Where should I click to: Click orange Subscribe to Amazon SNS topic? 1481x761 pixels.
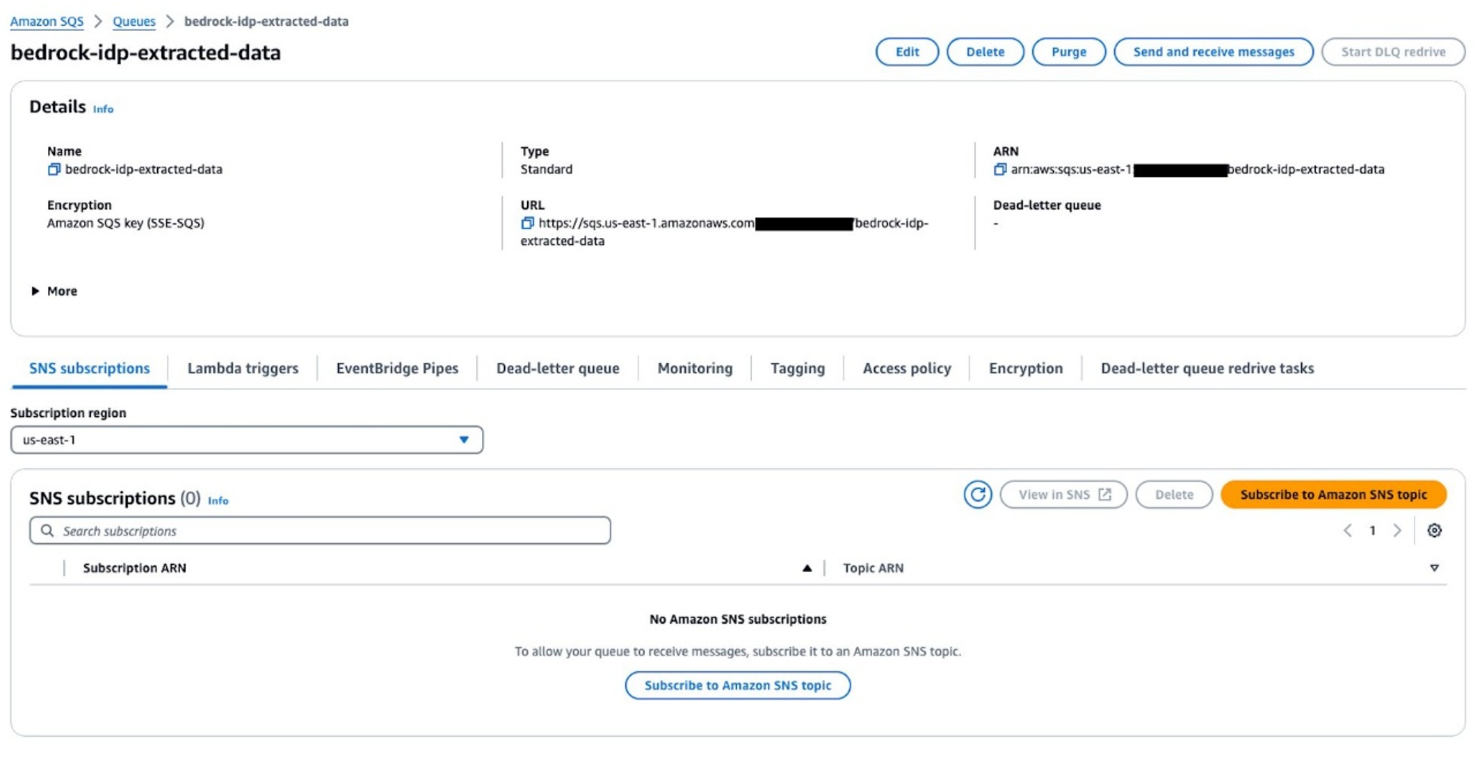click(x=1334, y=494)
